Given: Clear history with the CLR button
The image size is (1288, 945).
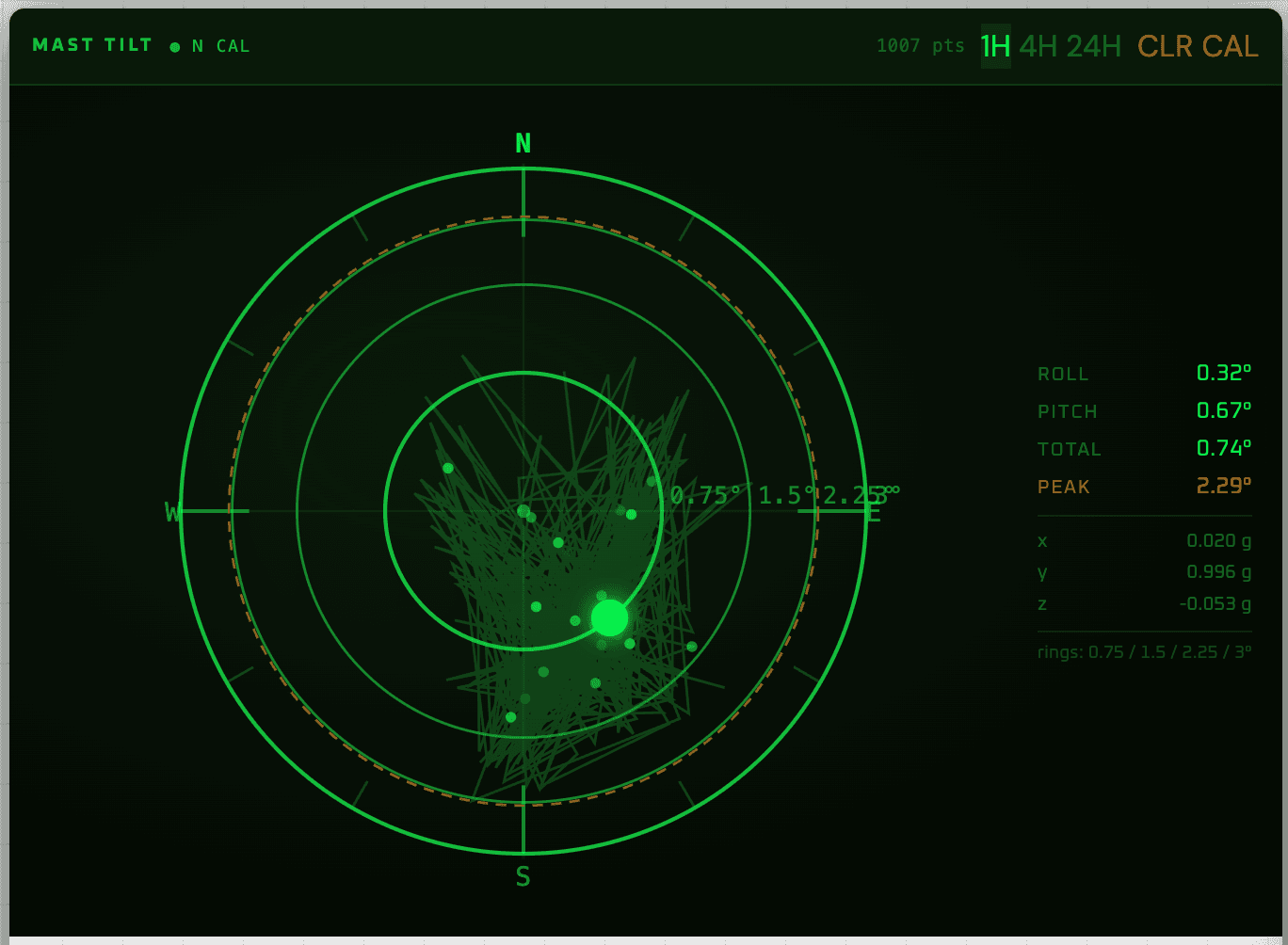Looking at the screenshot, I should [1167, 46].
